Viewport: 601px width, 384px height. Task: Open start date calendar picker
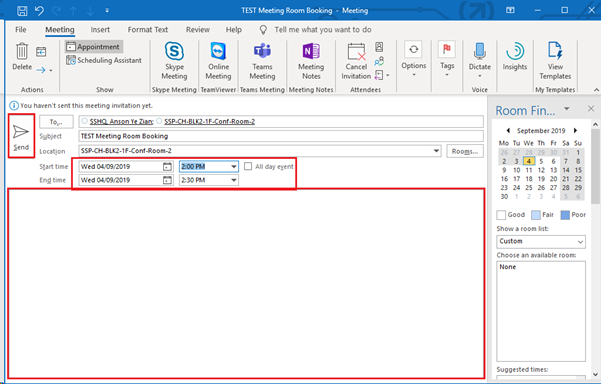click(167, 167)
